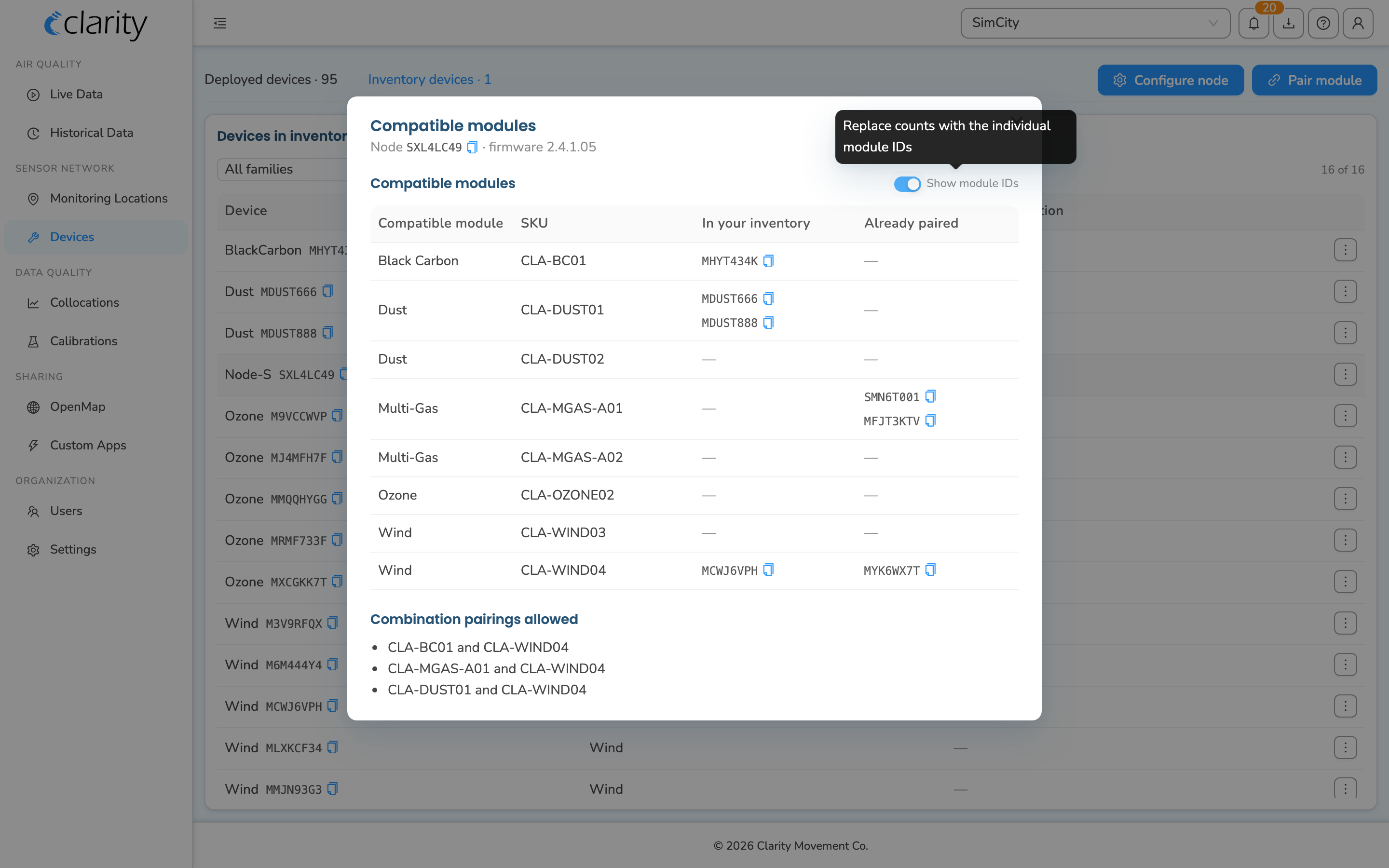The width and height of the screenshot is (1389, 868).
Task: Click the Configure node button
Action: click(x=1171, y=81)
